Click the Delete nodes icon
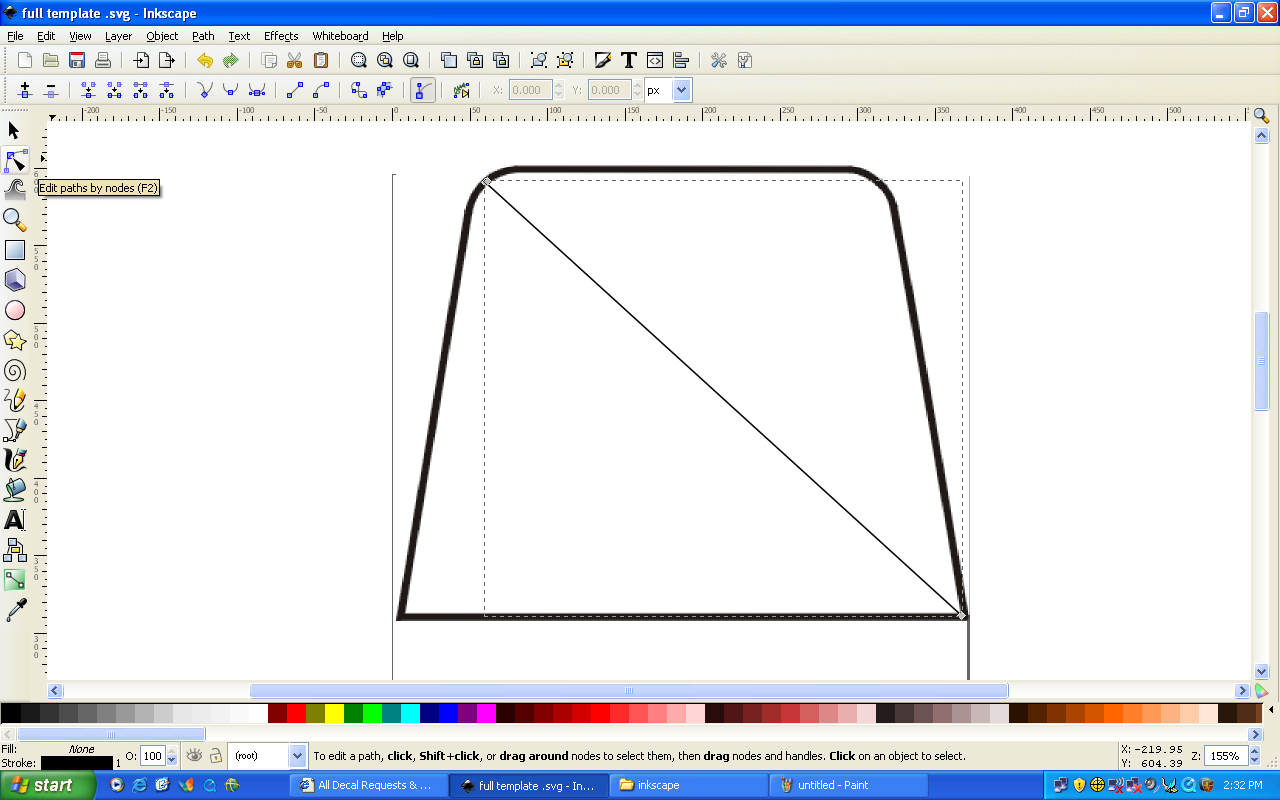This screenshot has width=1280, height=800. (x=51, y=90)
